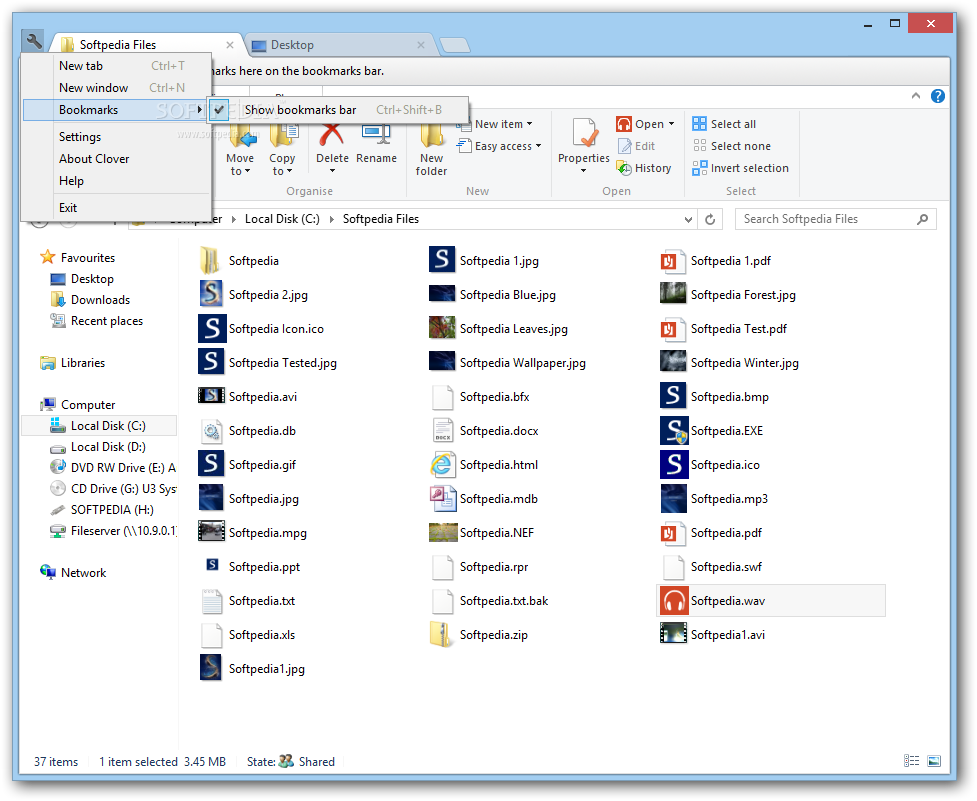Collapse the ribbon with the chevron
977x801 pixels.
click(915, 96)
